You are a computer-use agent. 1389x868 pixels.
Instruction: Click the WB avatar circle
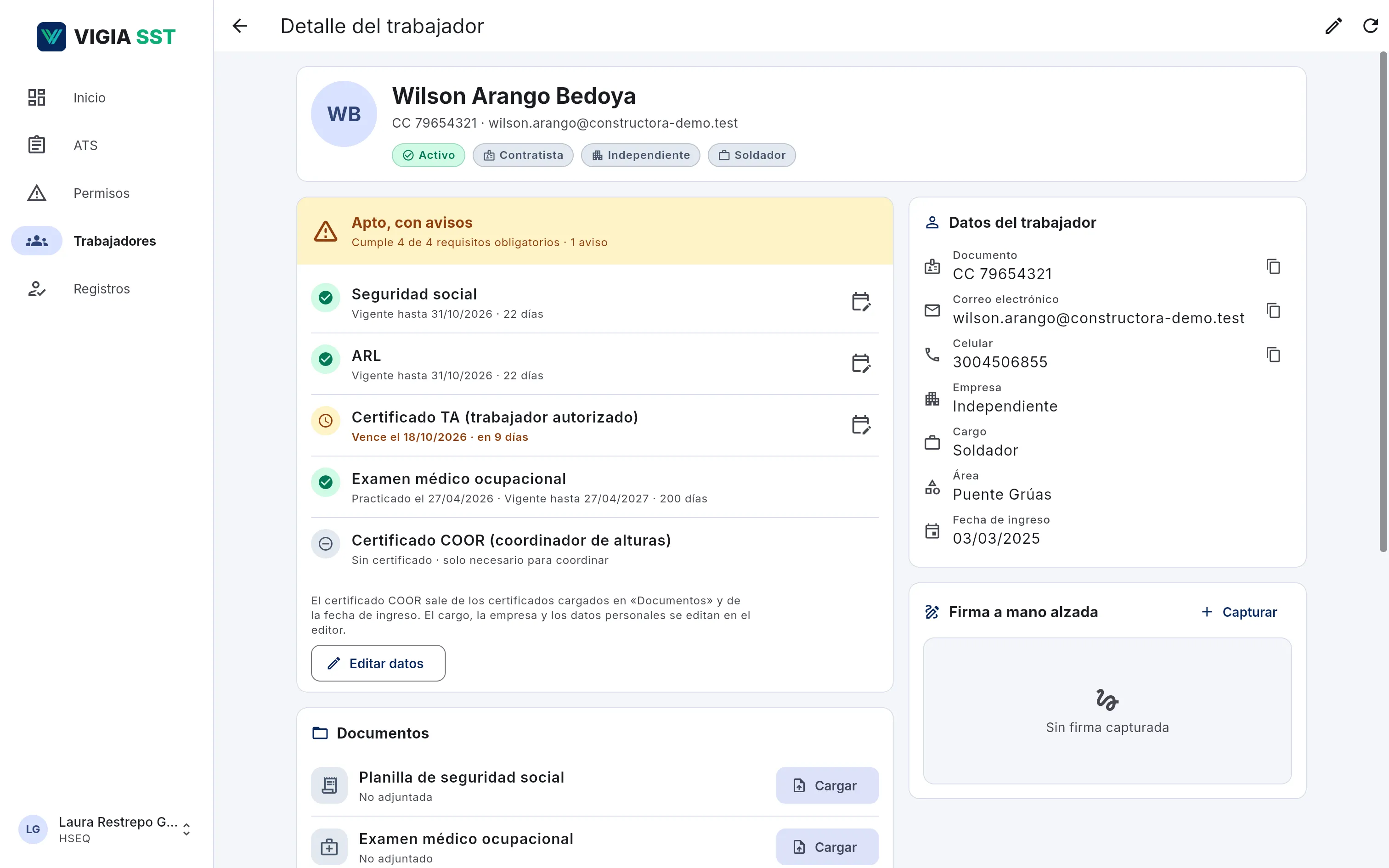pos(344,114)
